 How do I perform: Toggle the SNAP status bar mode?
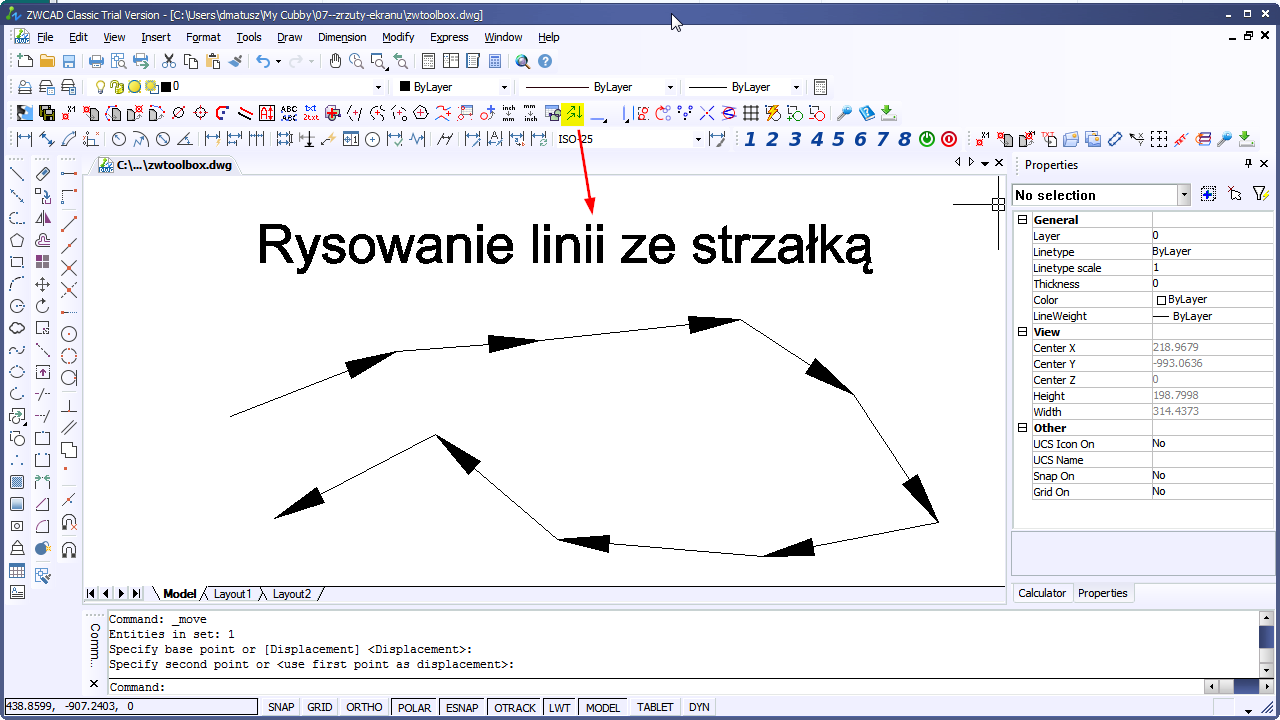coord(281,707)
